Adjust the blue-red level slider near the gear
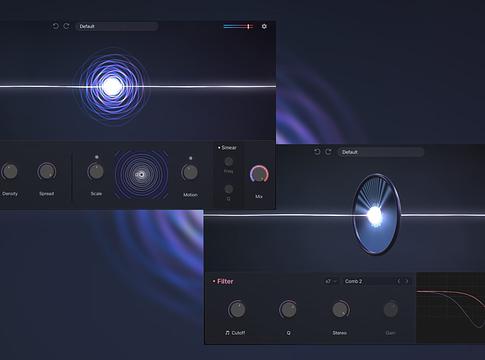Viewport: 485px width, 360px height. coord(238,26)
